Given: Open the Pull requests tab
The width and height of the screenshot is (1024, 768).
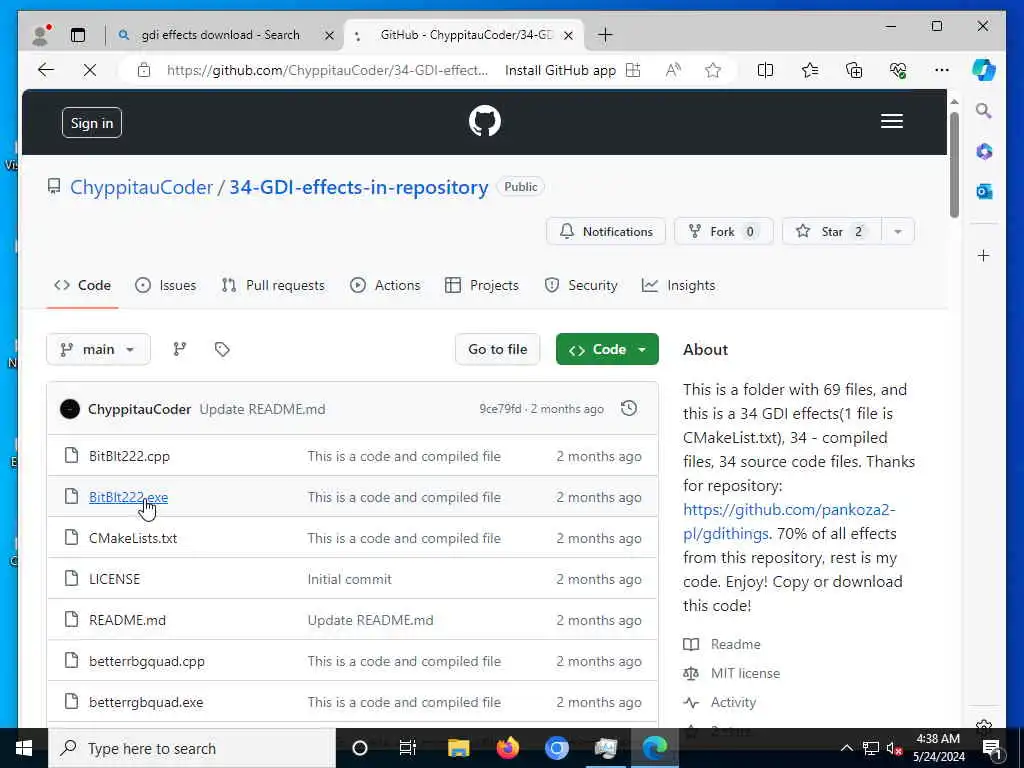Looking at the screenshot, I should pos(273,285).
